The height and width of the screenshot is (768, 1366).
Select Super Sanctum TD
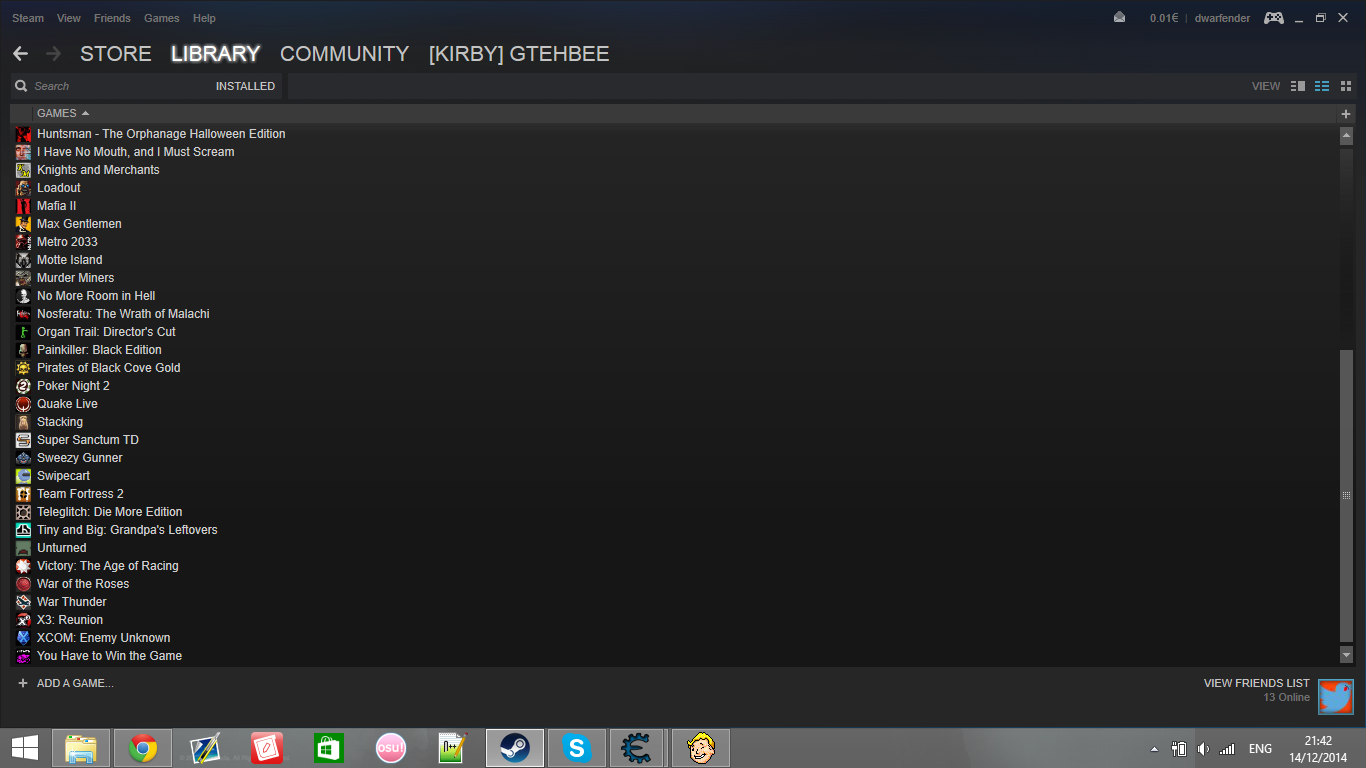(x=88, y=440)
